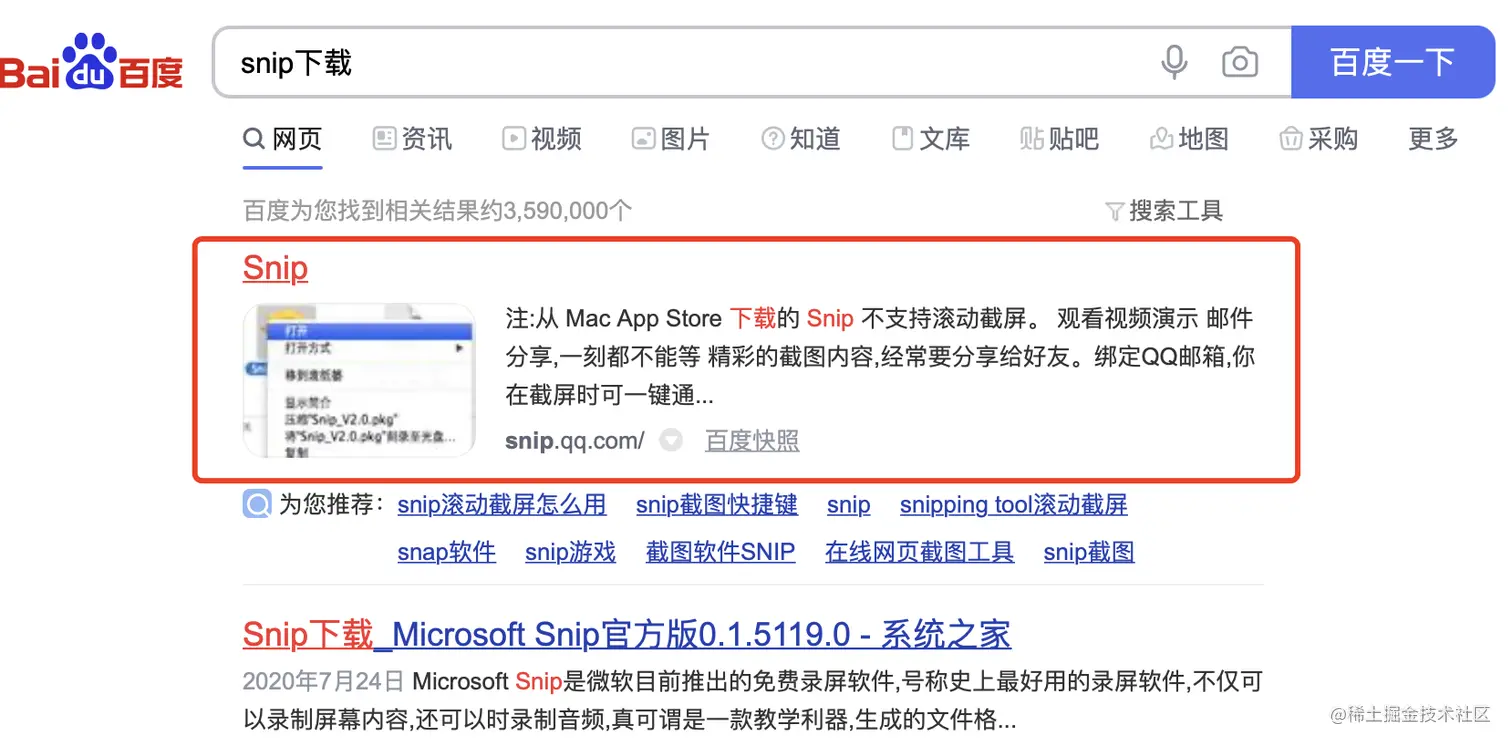The width and height of the screenshot is (1512, 746).
Task: Click the 为您推荐 magnifier icon
Action: [x=257, y=504]
